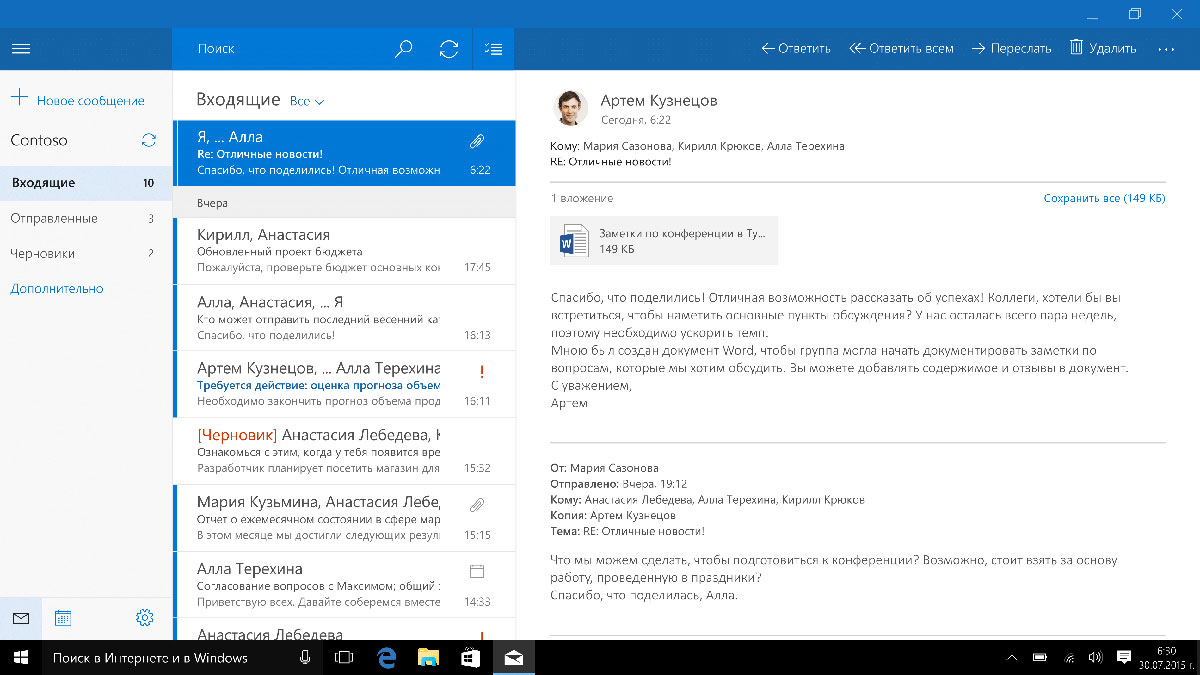Open the Черновики folder
Viewport: 1200px width, 675px height.
click(x=86, y=253)
